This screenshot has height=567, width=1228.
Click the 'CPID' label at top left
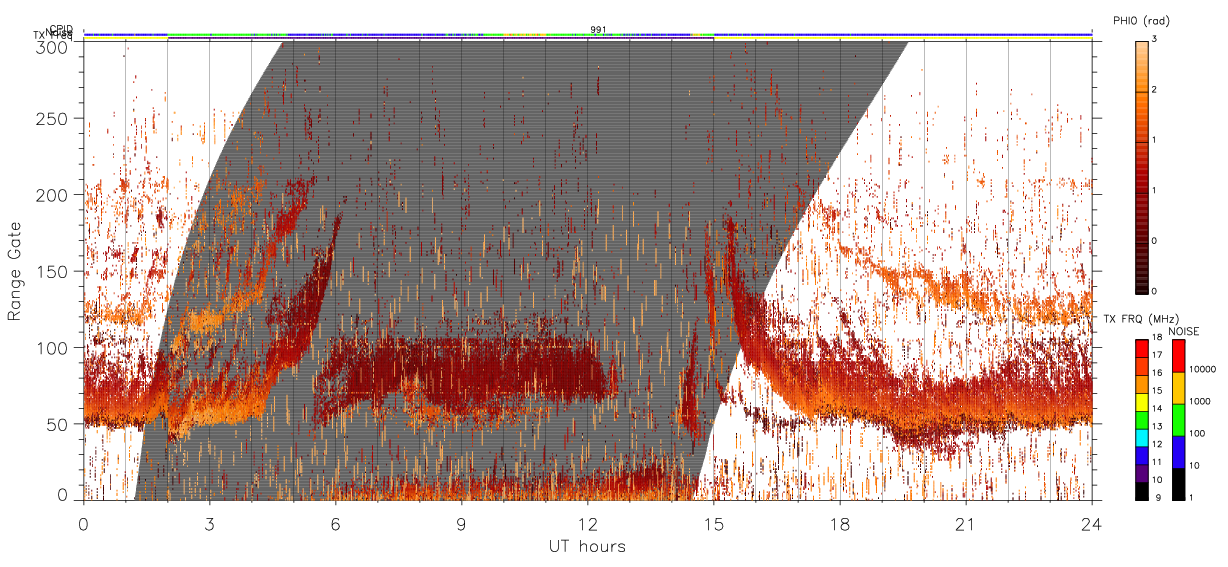[61, 29]
